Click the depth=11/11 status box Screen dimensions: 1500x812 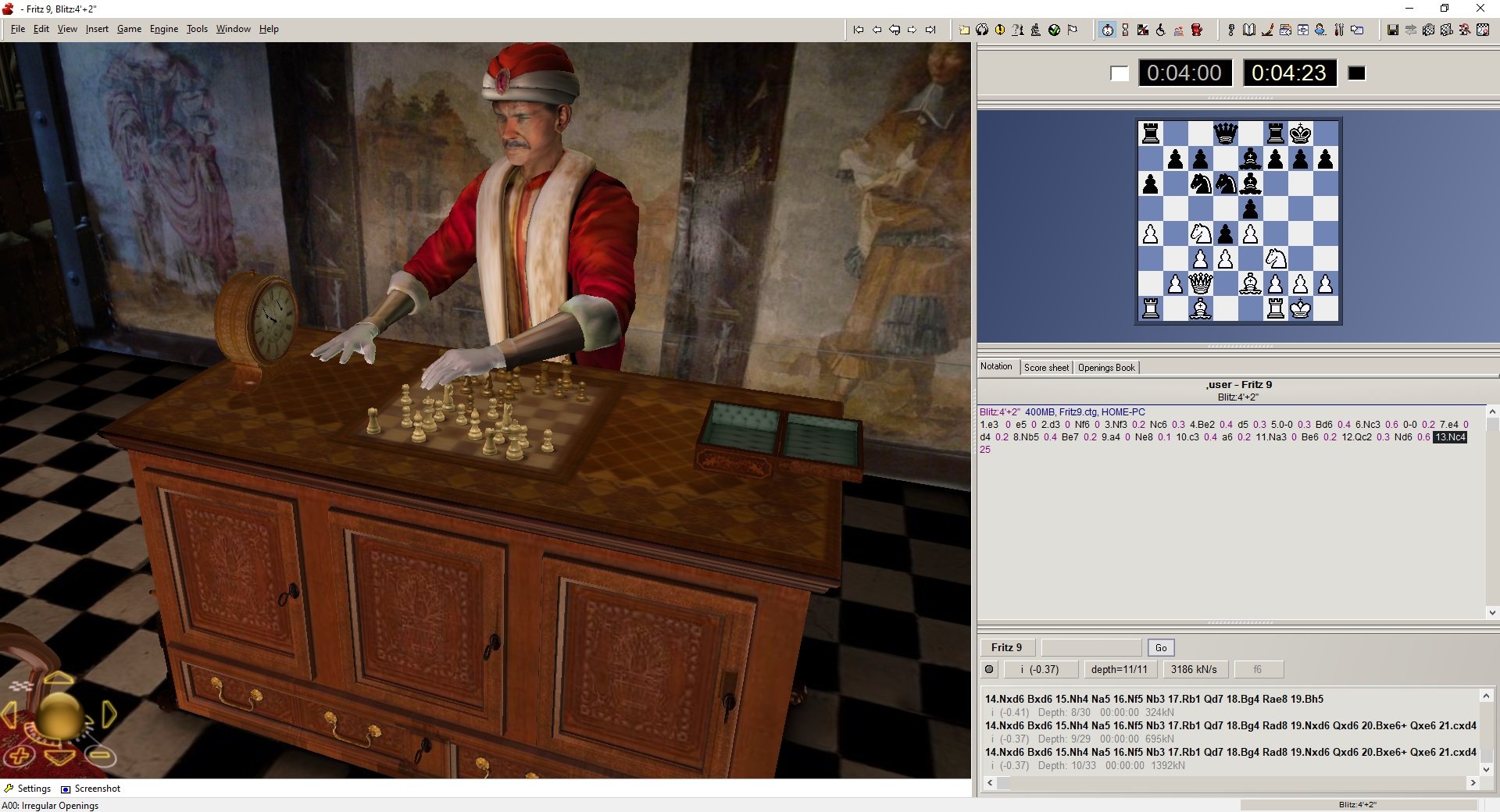[x=1120, y=669]
